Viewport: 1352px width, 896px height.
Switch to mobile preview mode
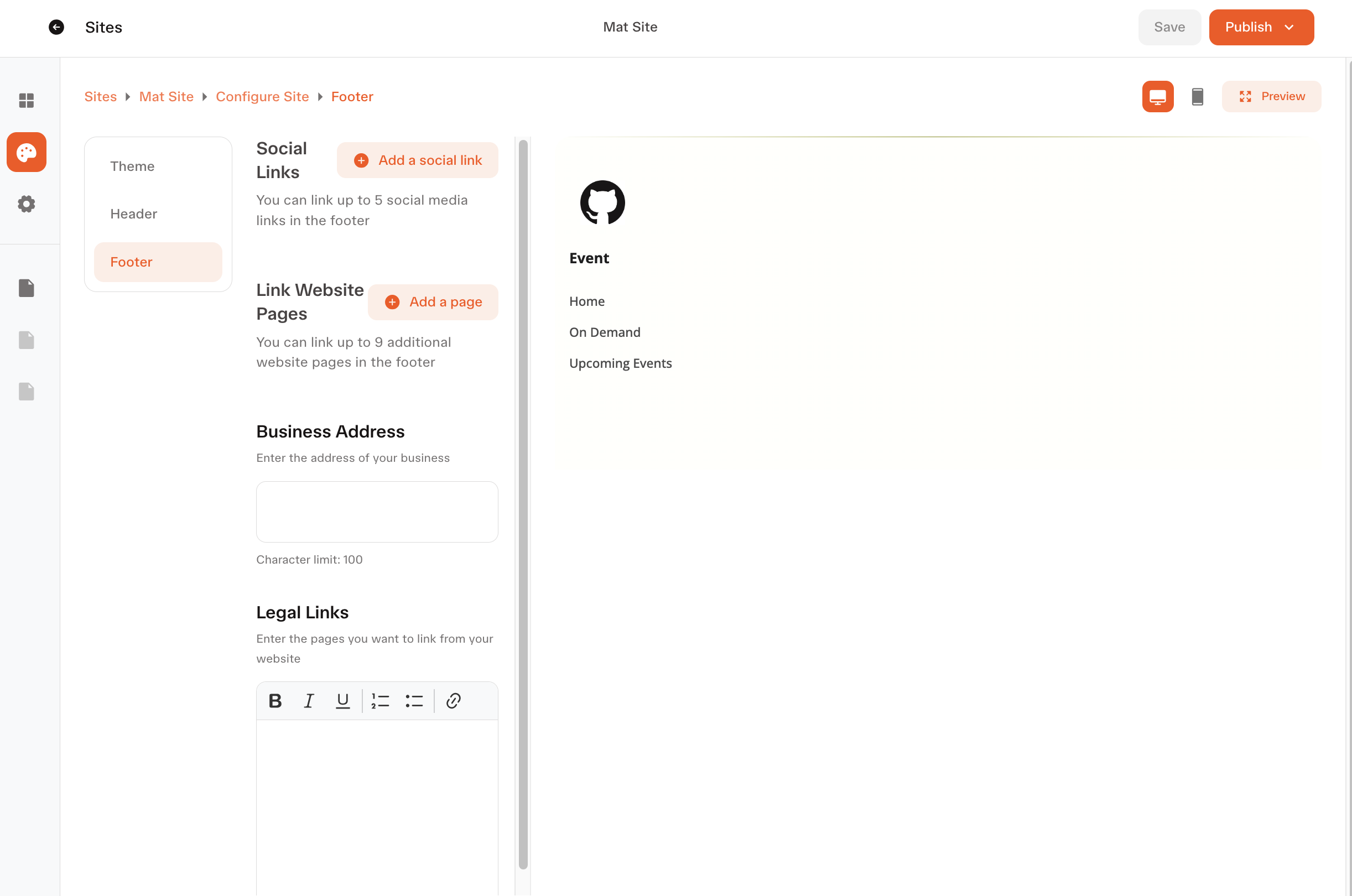pos(1198,97)
